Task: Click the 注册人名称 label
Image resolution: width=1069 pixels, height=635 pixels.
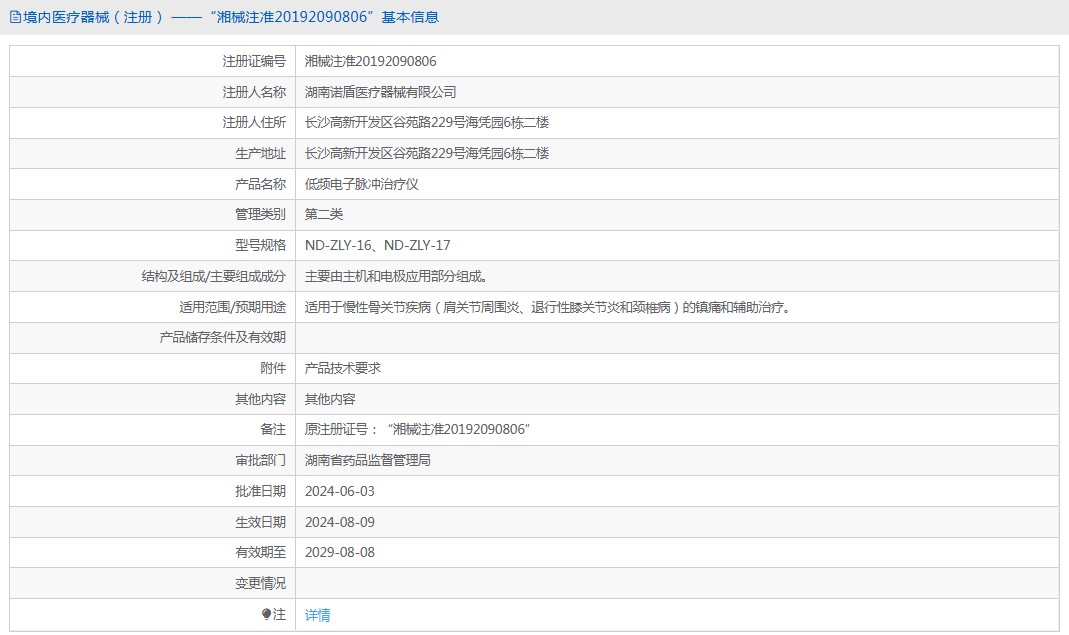Action: tap(254, 92)
